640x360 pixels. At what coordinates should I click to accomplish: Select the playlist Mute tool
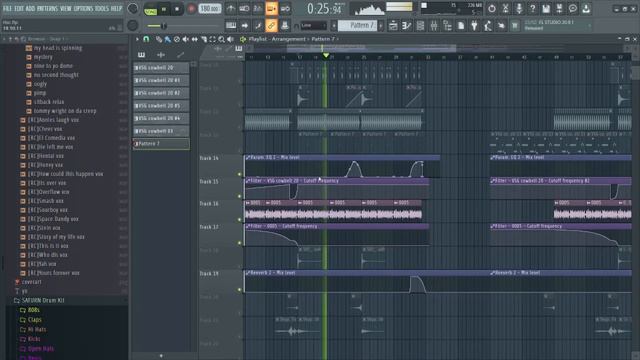(186, 39)
